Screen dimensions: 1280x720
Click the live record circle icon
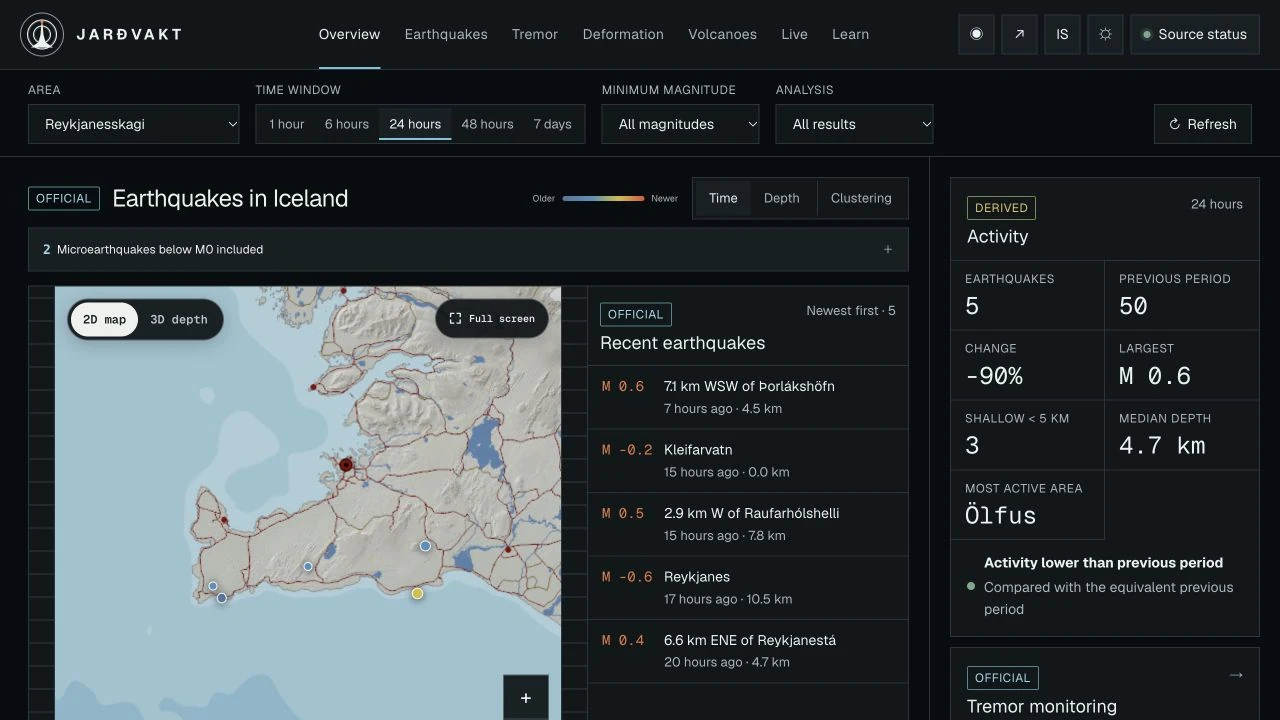click(976, 34)
